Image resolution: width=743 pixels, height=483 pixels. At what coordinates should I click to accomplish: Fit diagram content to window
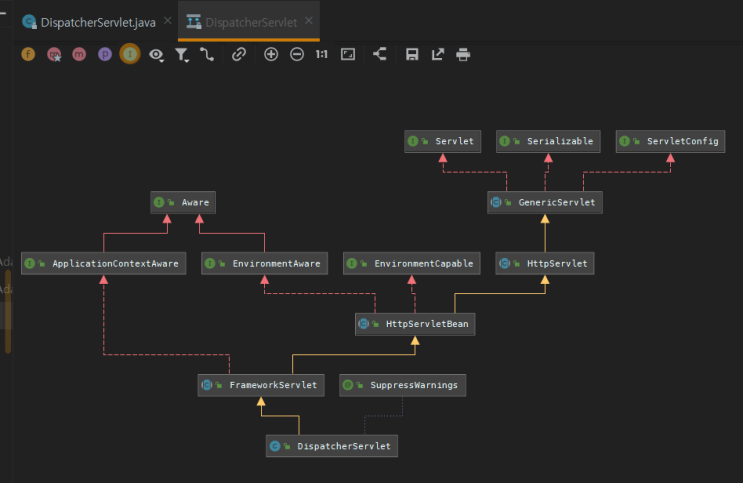coord(348,55)
